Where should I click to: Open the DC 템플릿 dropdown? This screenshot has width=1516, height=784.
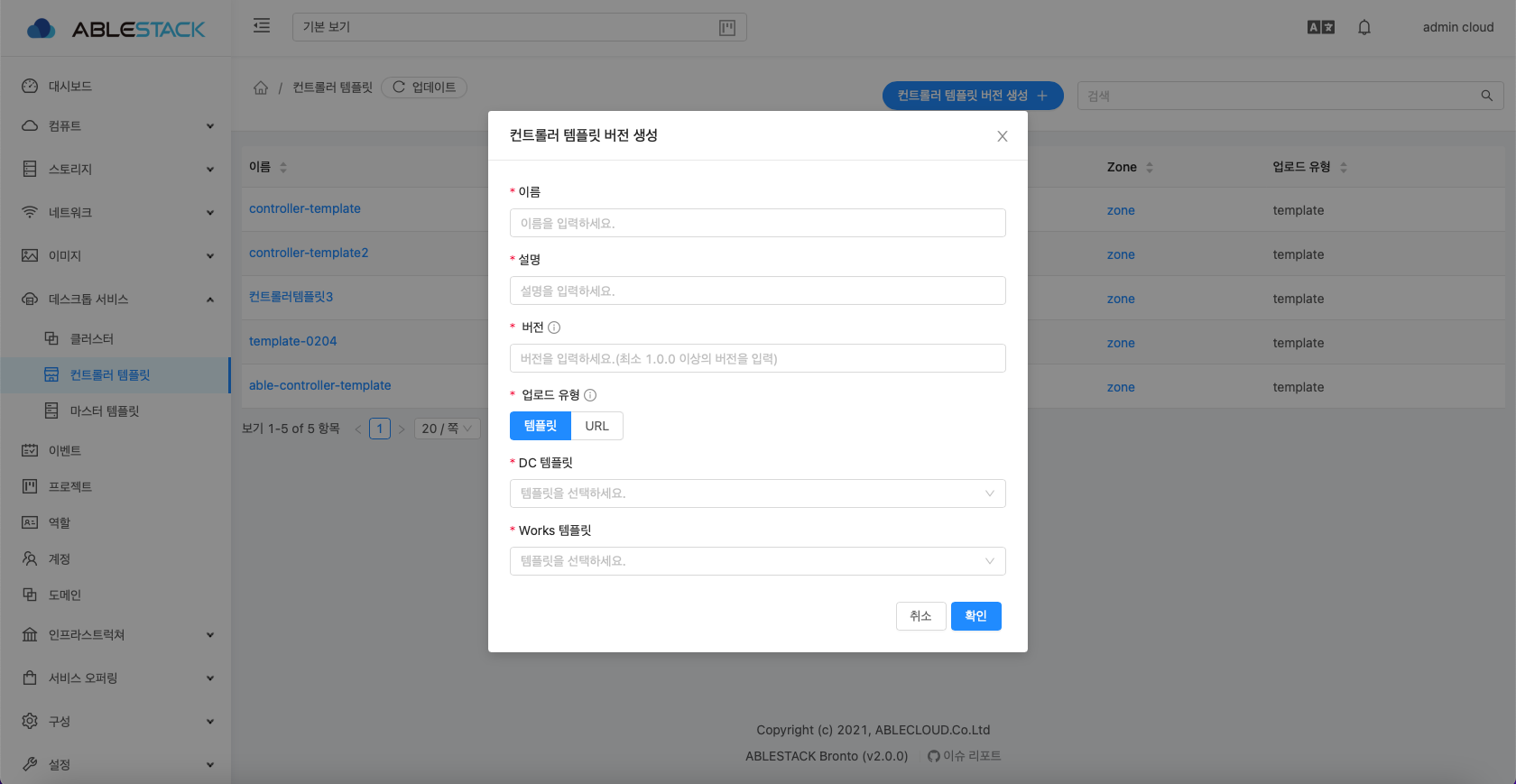point(757,493)
